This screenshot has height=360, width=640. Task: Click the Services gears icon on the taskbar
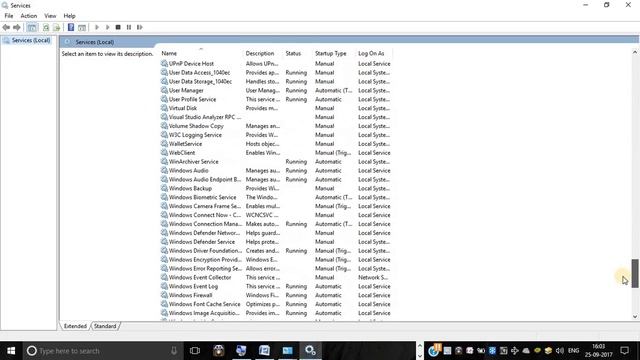click(x=310, y=351)
